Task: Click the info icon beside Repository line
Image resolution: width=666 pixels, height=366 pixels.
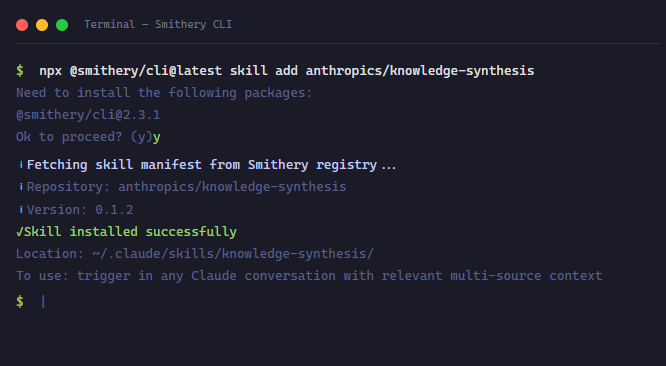Action: coord(21,187)
